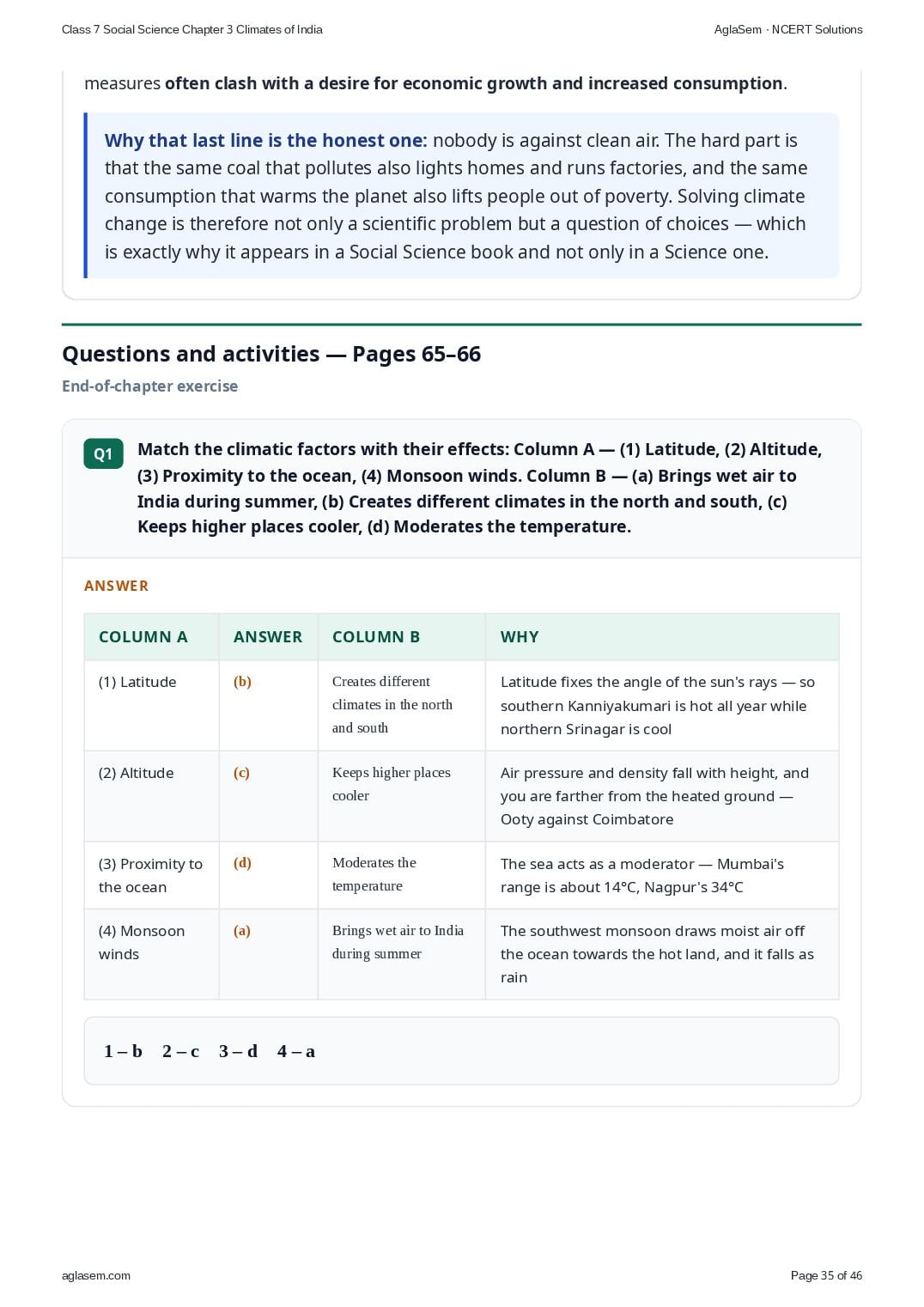This screenshot has width=924, height=1307.
Task: Click the Why that last line is the honest one callout
Action: point(461,196)
